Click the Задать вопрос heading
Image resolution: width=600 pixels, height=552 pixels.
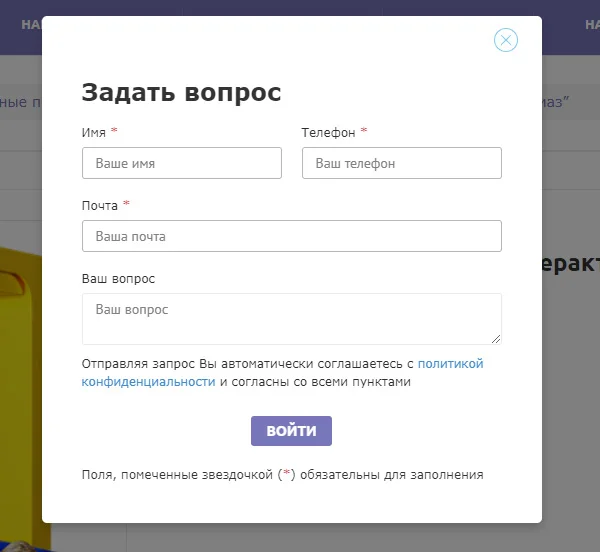[181, 93]
